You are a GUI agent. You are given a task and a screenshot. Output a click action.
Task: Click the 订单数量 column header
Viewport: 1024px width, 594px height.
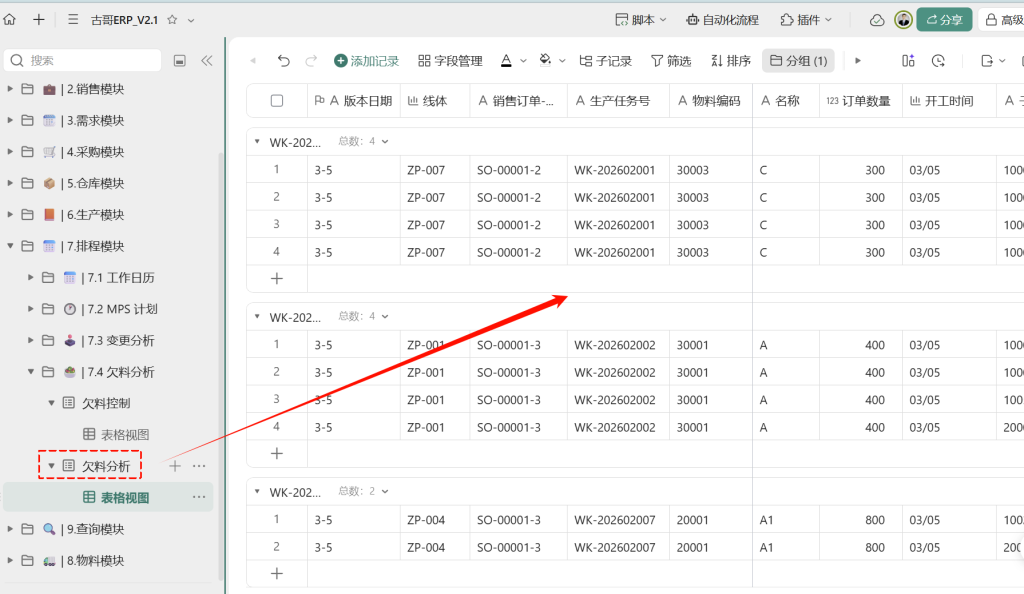tap(861, 101)
